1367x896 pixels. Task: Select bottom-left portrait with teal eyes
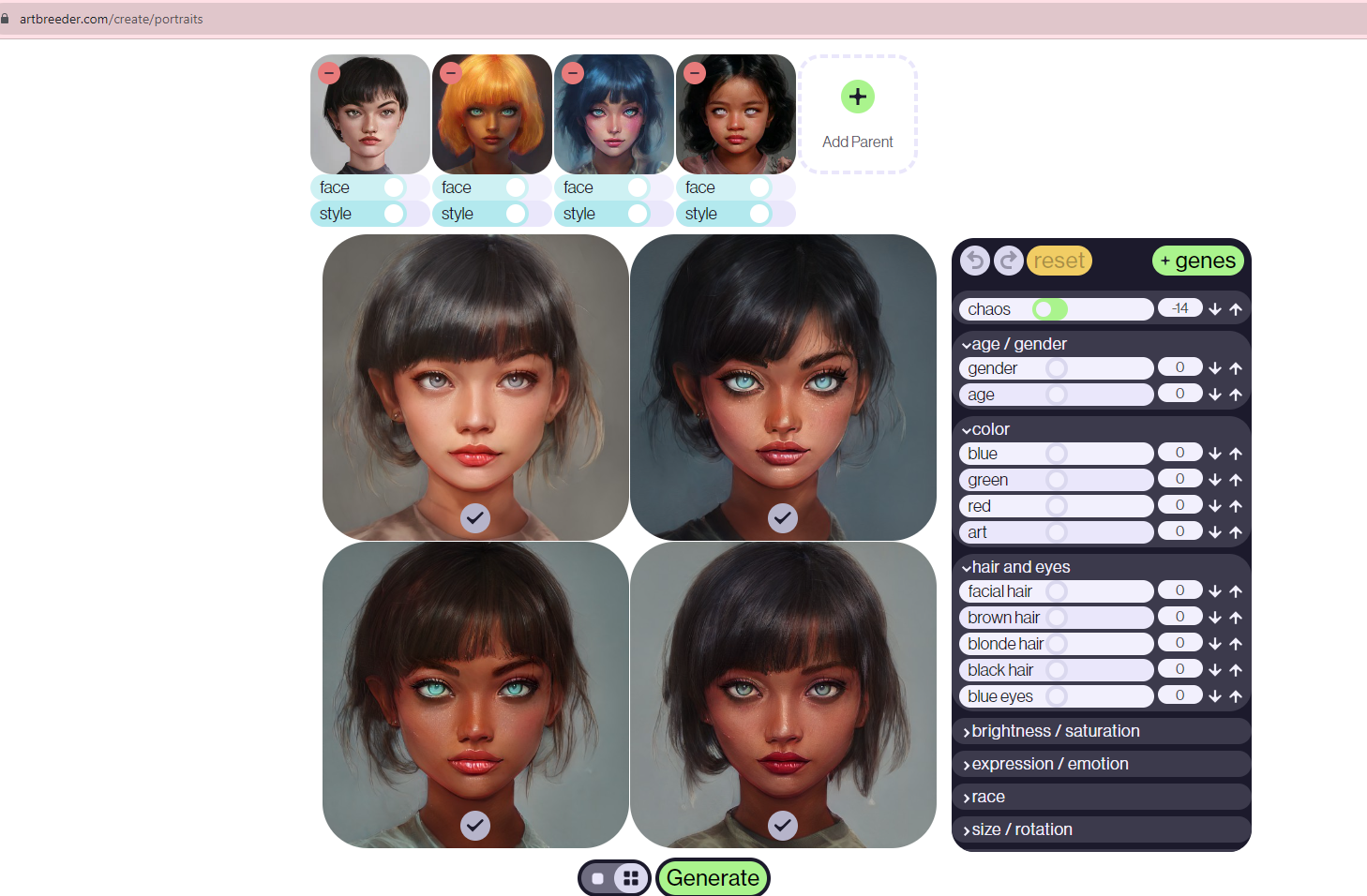pos(475,694)
